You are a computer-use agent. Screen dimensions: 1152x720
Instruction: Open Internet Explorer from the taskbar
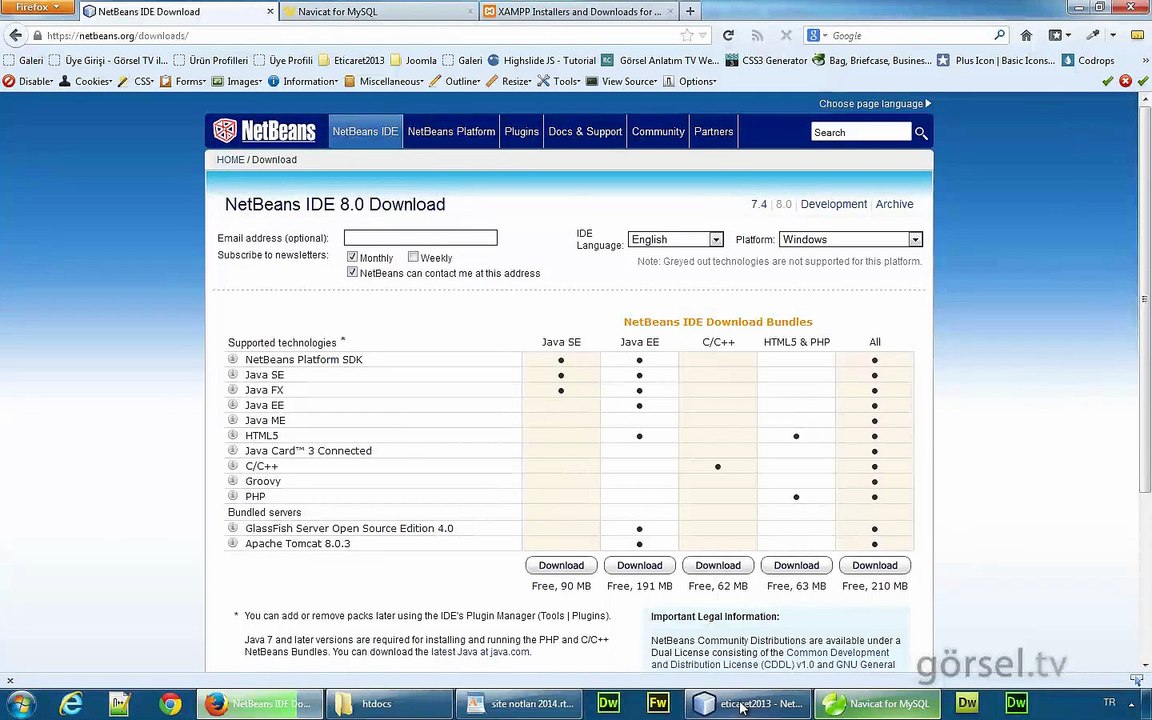[x=71, y=704]
